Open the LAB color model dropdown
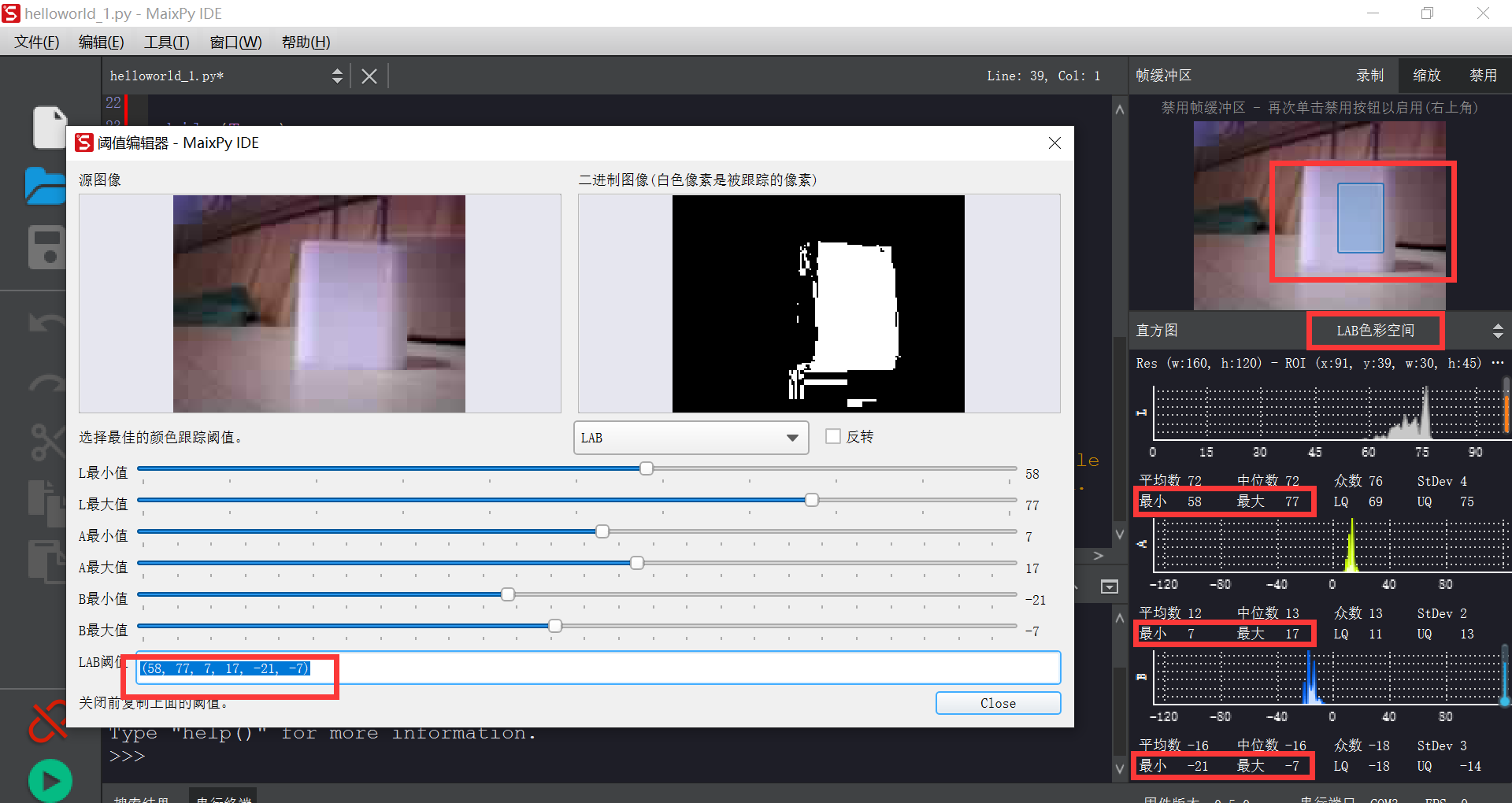Screen dimensions: 1512x803 click(691, 437)
